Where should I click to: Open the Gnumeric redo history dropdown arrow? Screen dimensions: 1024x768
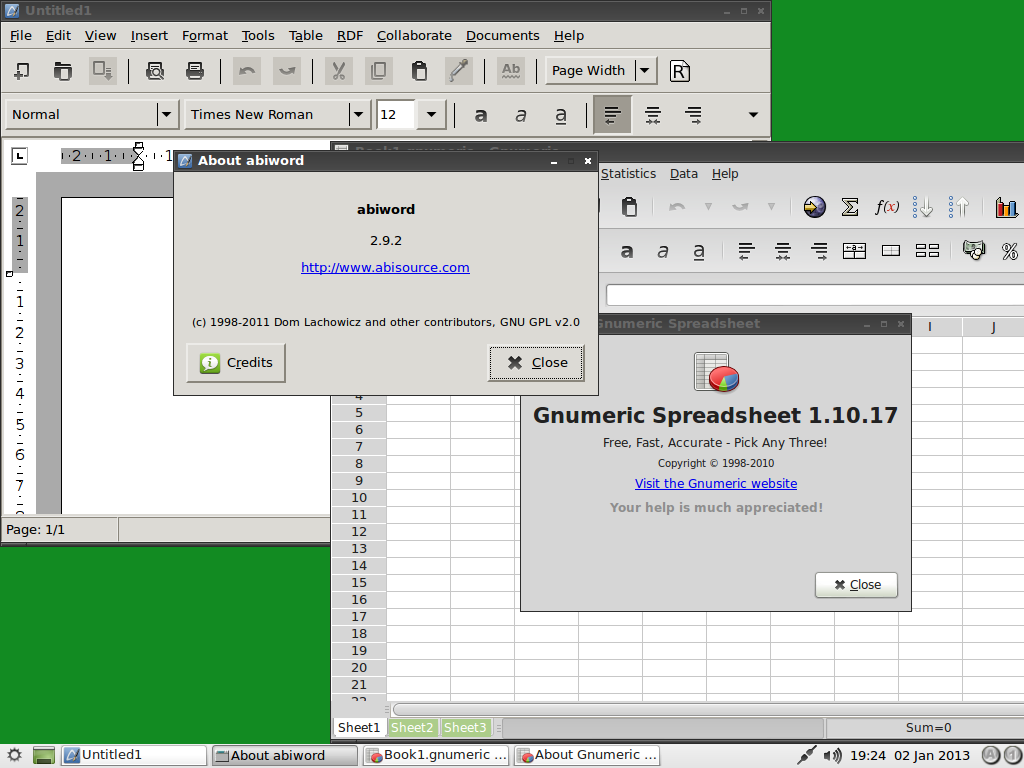(771, 207)
